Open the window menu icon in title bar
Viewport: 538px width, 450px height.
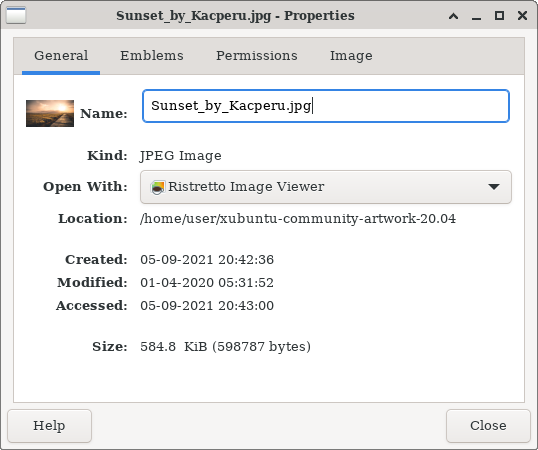(16, 15)
